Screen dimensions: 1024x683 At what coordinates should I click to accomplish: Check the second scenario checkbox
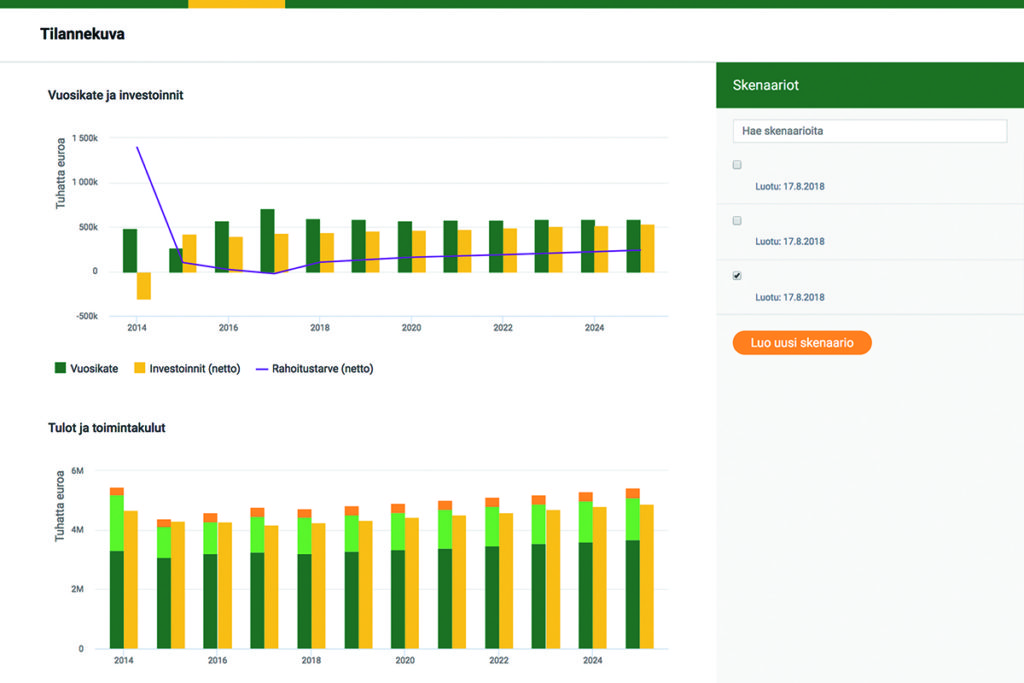pos(737,221)
